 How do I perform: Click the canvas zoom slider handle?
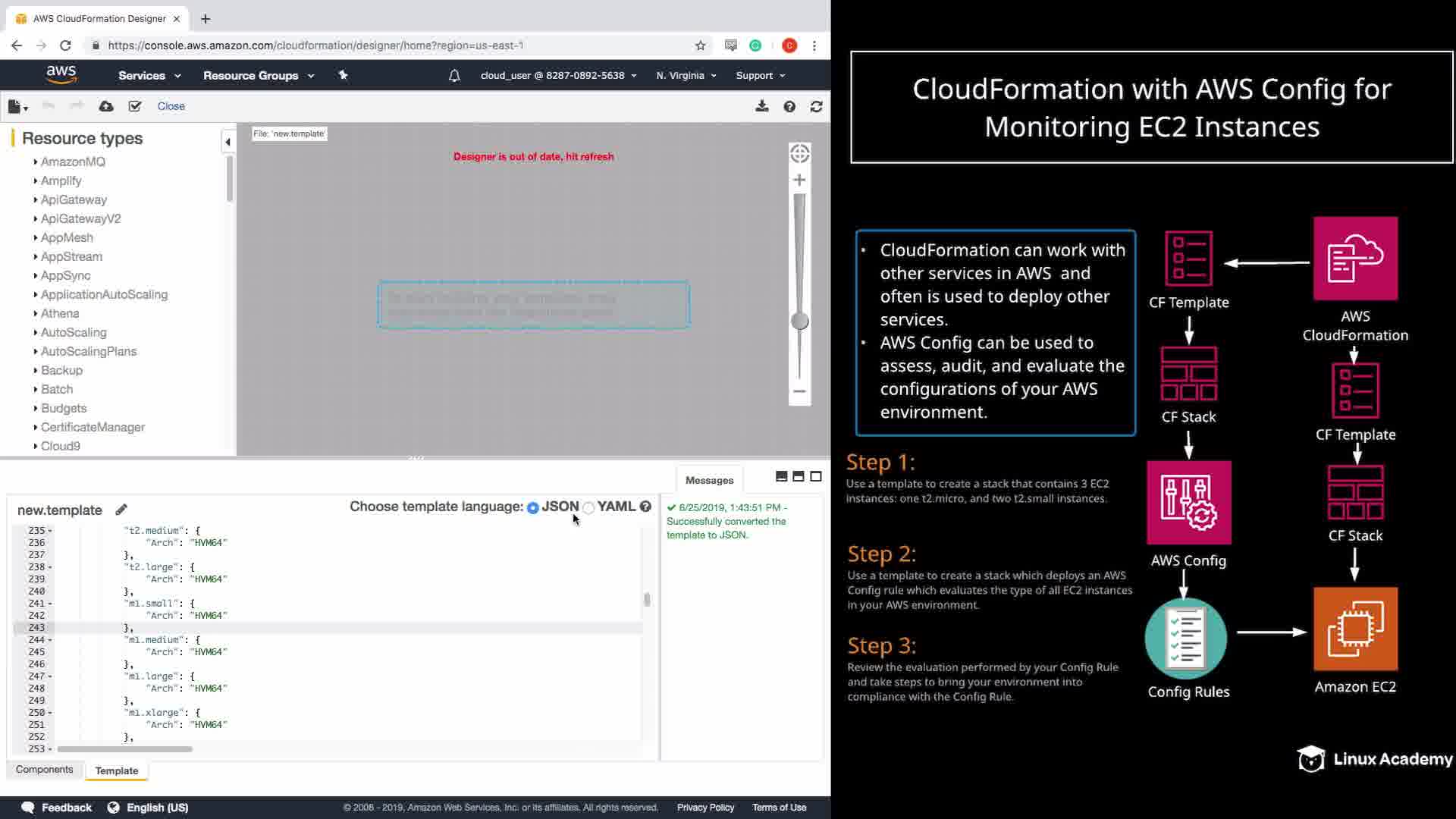pos(799,321)
